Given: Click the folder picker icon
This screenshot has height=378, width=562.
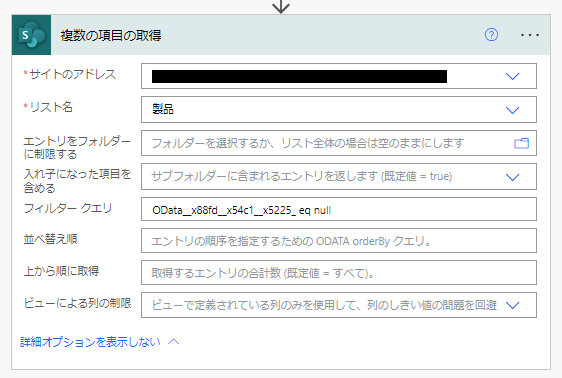Looking at the screenshot, I should [521, 143].
